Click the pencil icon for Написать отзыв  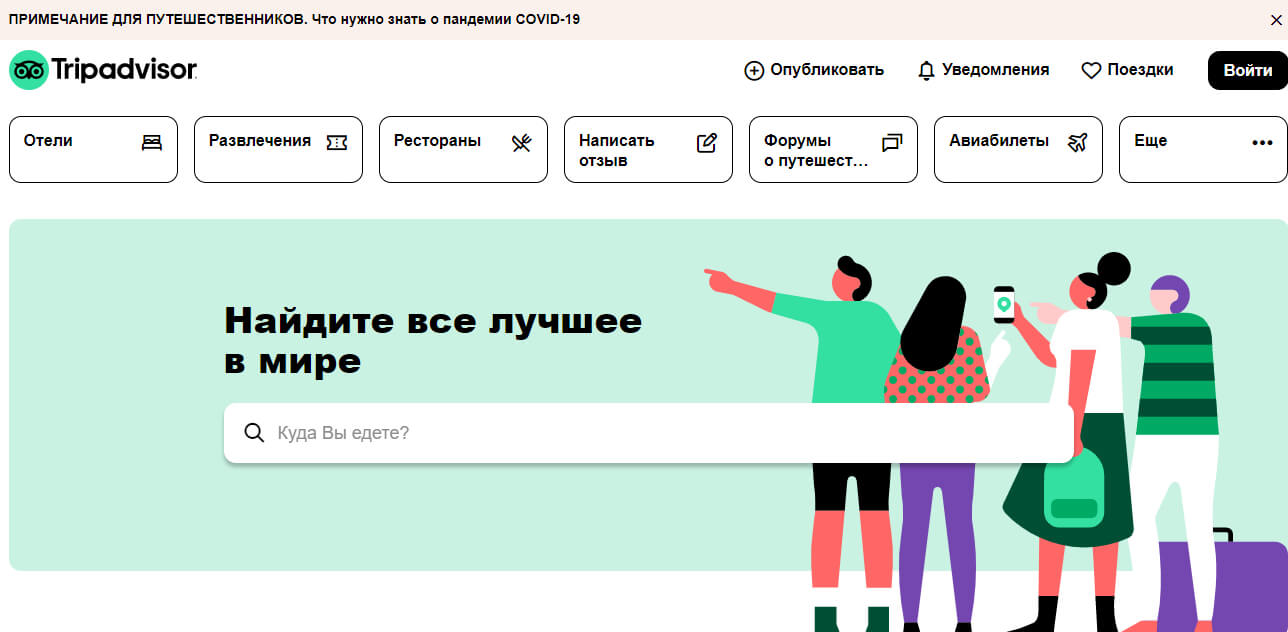706,142
